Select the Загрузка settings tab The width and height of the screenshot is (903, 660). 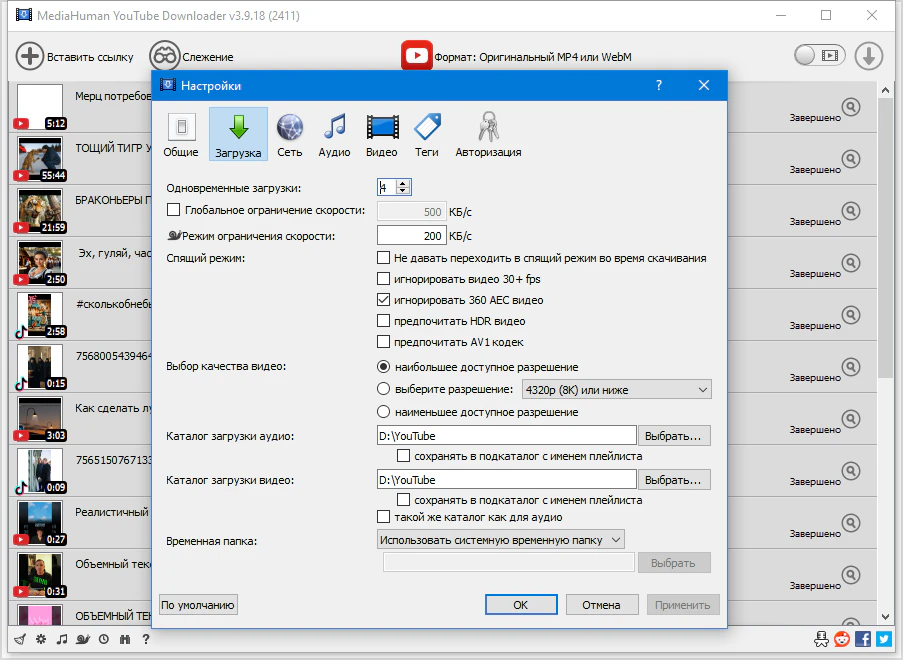pos(238,134)
